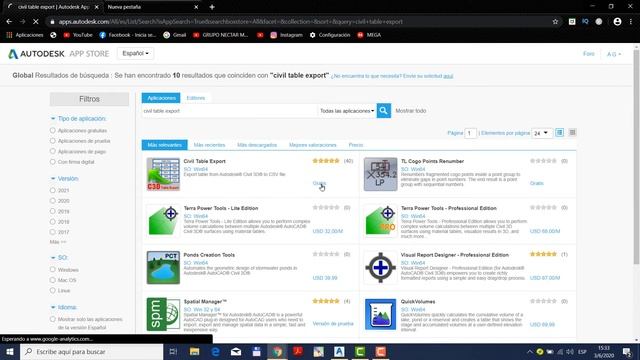Expand Más versions list
Image resolution: width=640 pixels, height=360 pixels.
(x=58, y=242)
